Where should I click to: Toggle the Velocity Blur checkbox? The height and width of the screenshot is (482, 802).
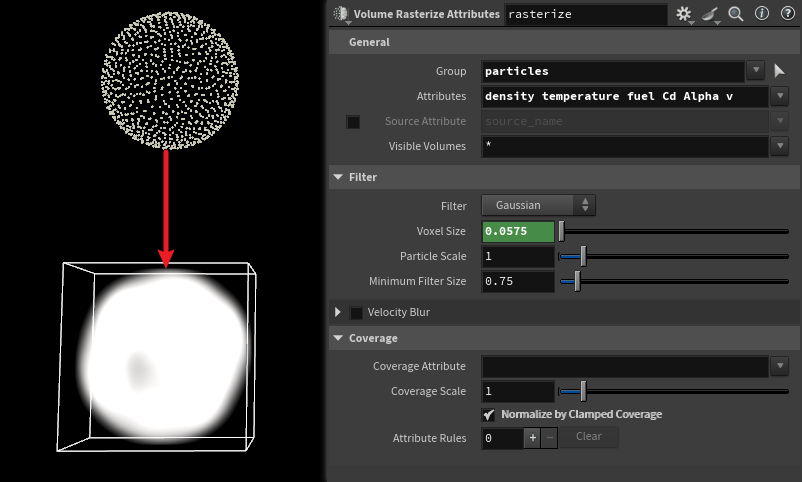(356, 312)
